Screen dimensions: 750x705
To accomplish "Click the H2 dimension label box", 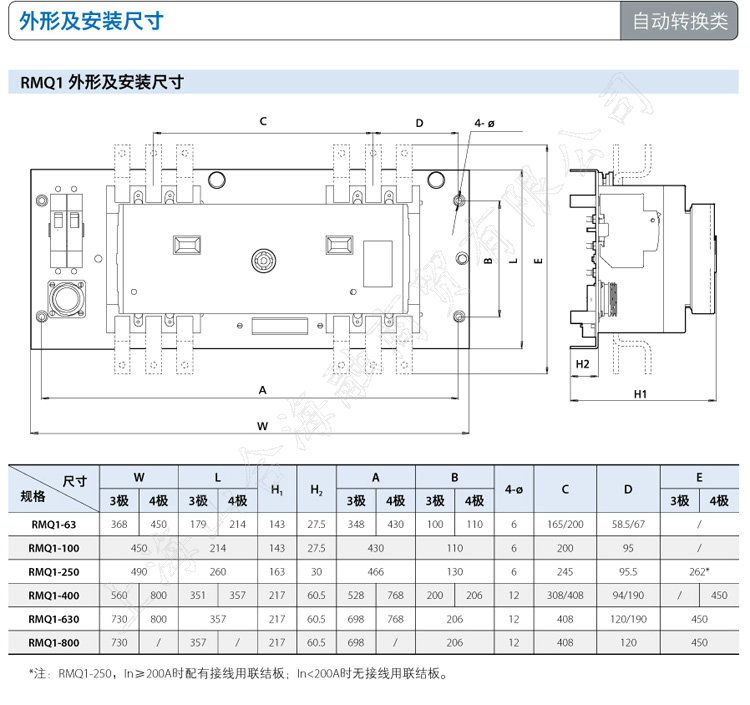I will click(583, 364).
